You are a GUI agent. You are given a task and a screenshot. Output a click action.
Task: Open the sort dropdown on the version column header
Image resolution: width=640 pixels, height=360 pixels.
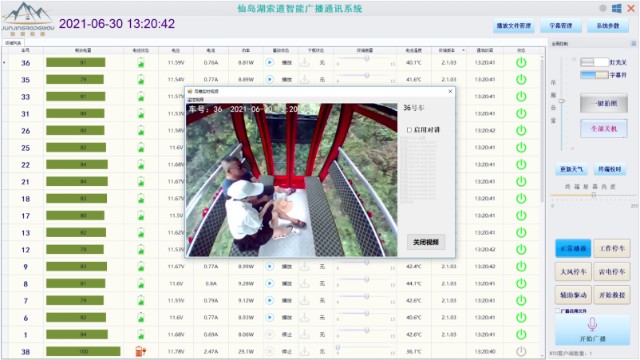tap(463, 50)
